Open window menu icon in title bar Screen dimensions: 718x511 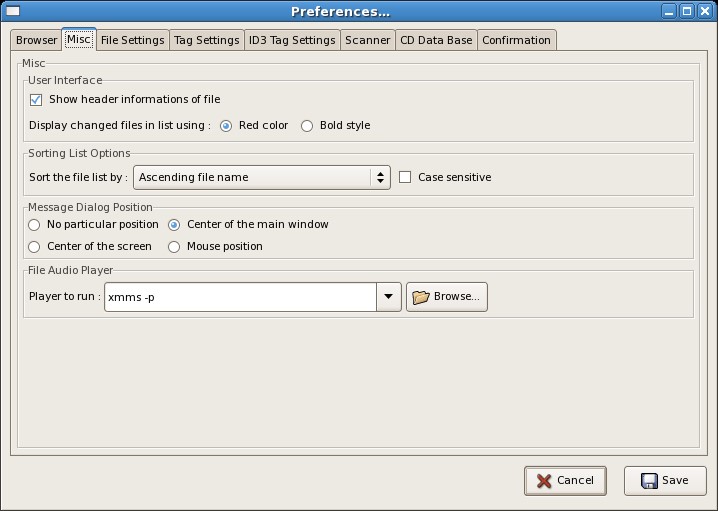pos(13,11)
